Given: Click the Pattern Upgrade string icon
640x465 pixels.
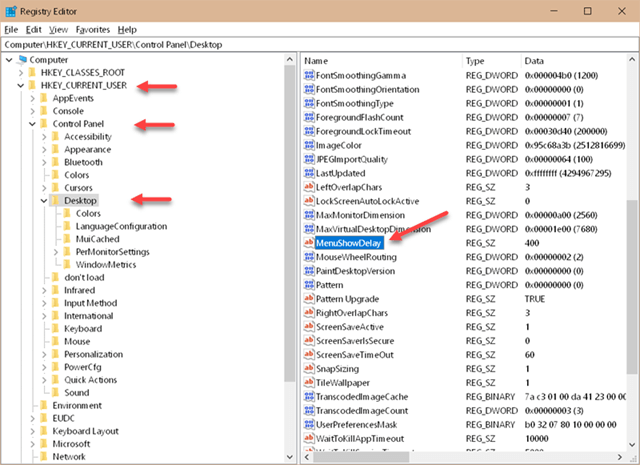Looking at the screenshot, I should tap(309, 298).
